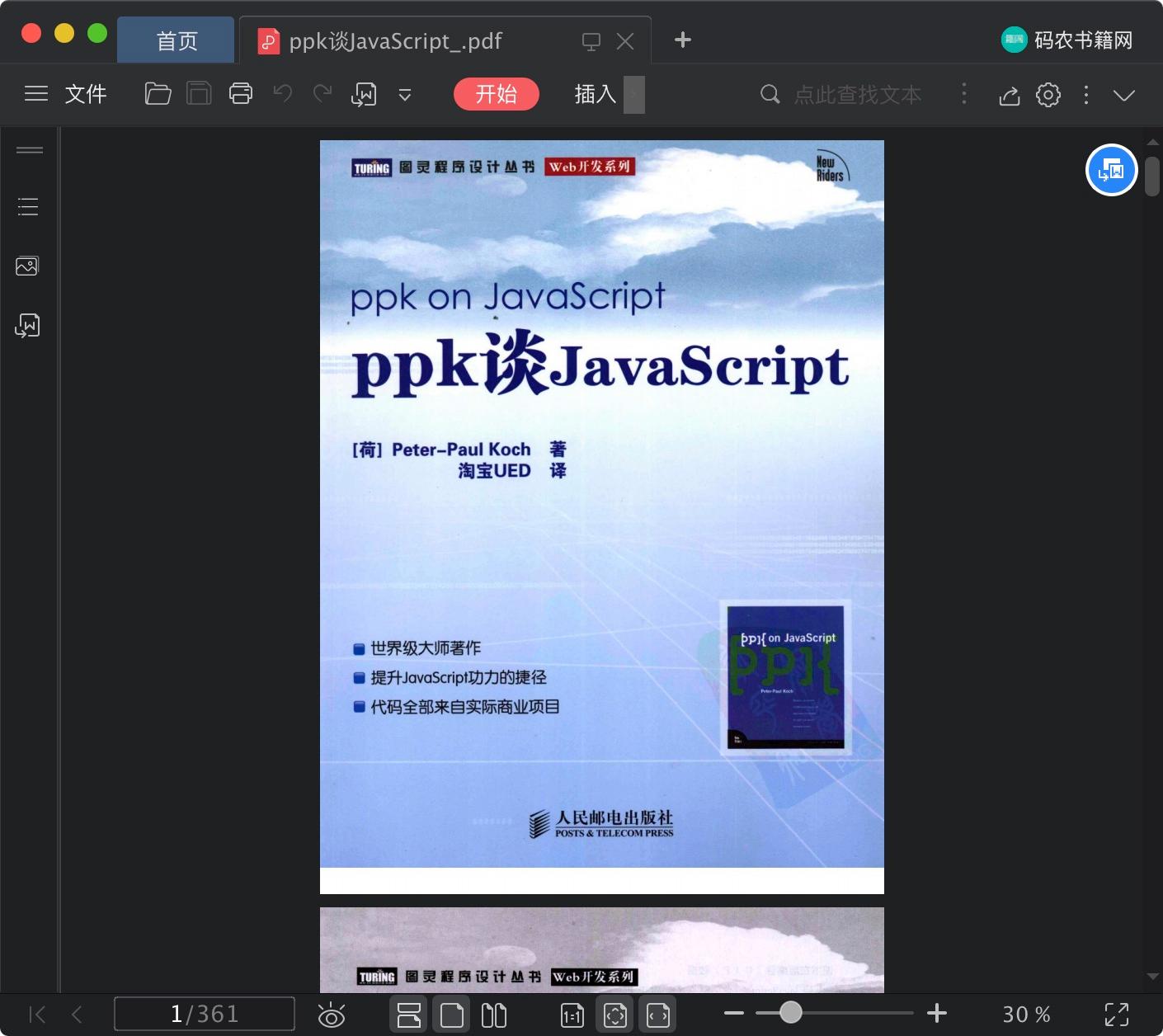The height and width of the screenshot is (1036, 1163).
Task: Redo the last action
Action: [323, 94]
